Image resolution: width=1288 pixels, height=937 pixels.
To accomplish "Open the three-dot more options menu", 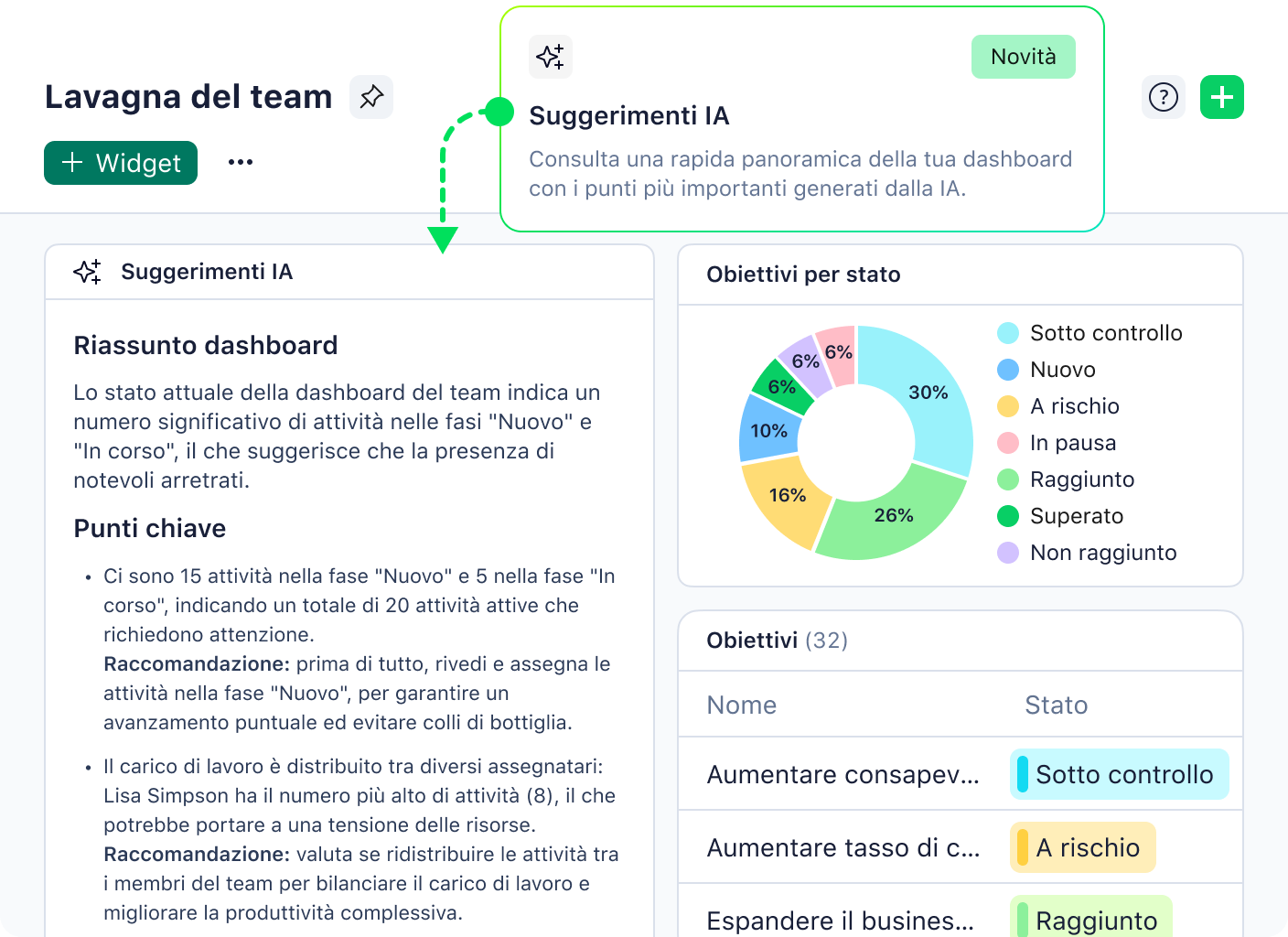I will [x=240, y=161].
